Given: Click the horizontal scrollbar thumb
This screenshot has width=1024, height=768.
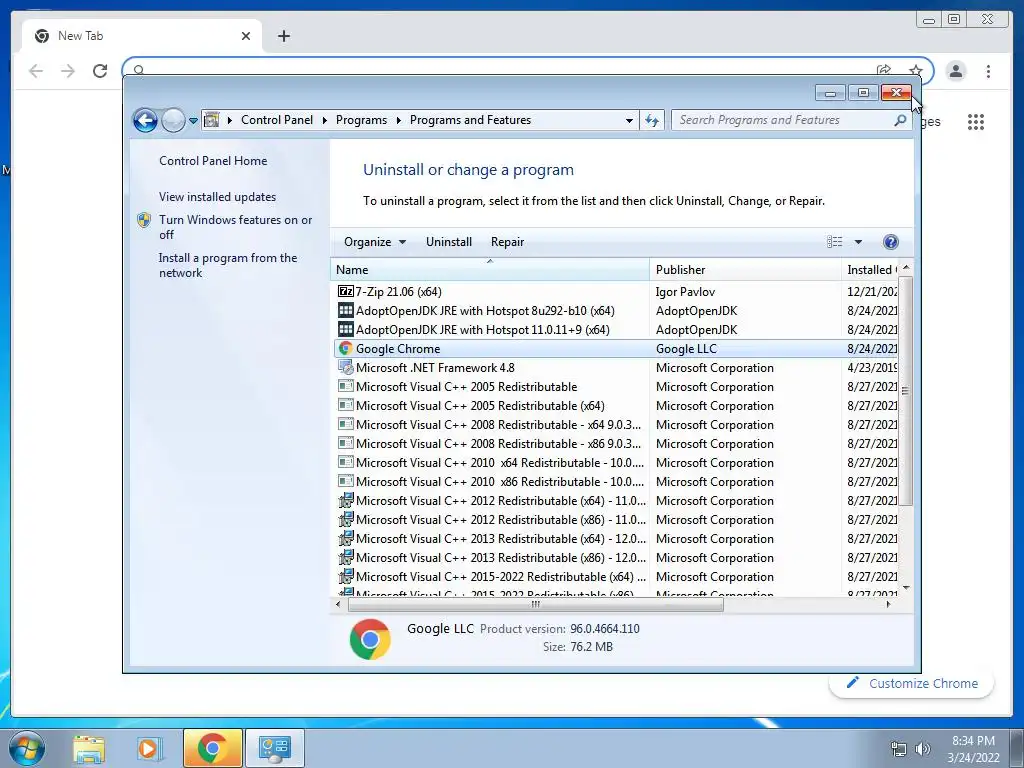Looking at the screenshot, I should click(536, 605).
